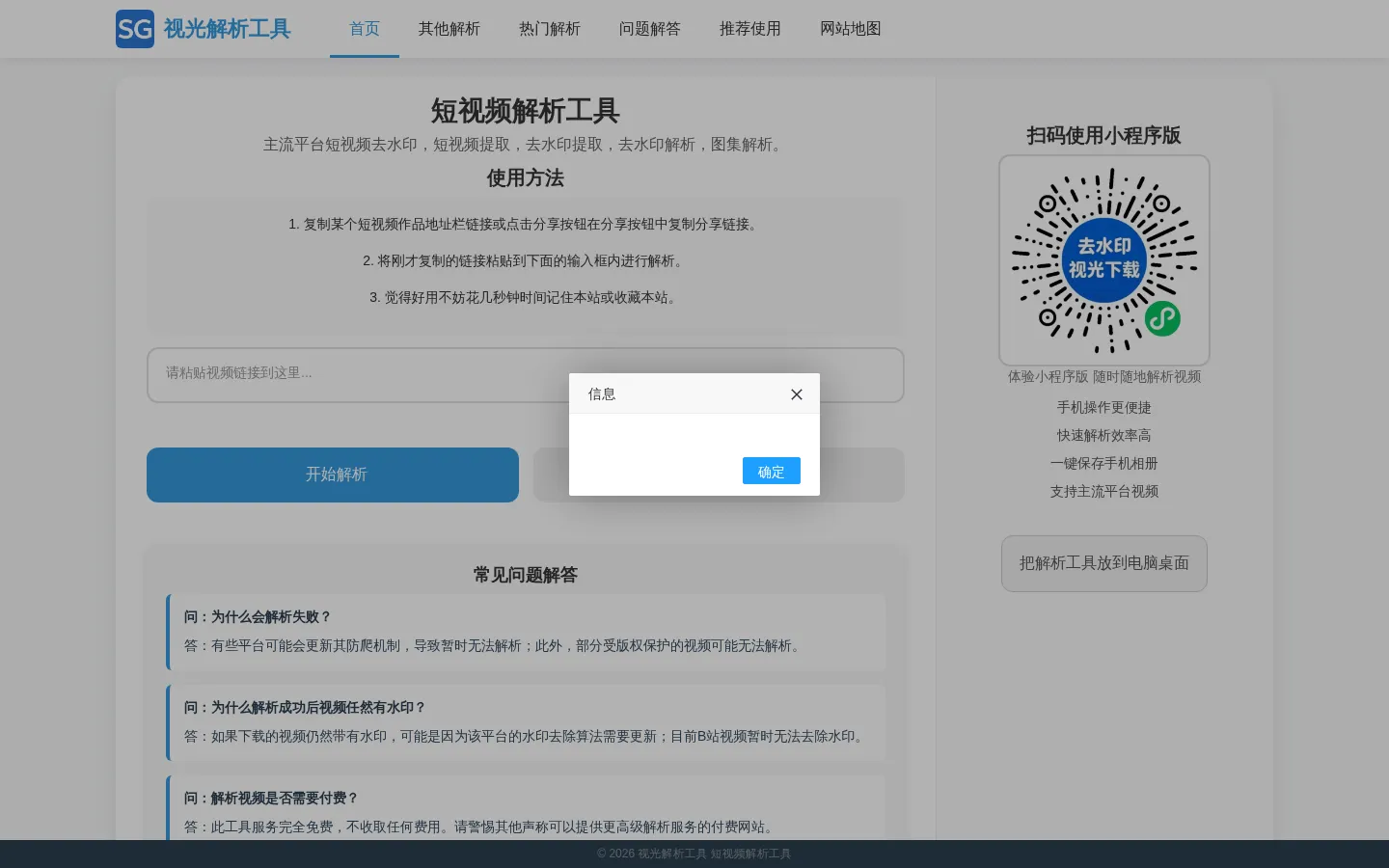Click answer 此工具服务完全免费
The height and width of the screenshot is (868, 1389).
481,827
